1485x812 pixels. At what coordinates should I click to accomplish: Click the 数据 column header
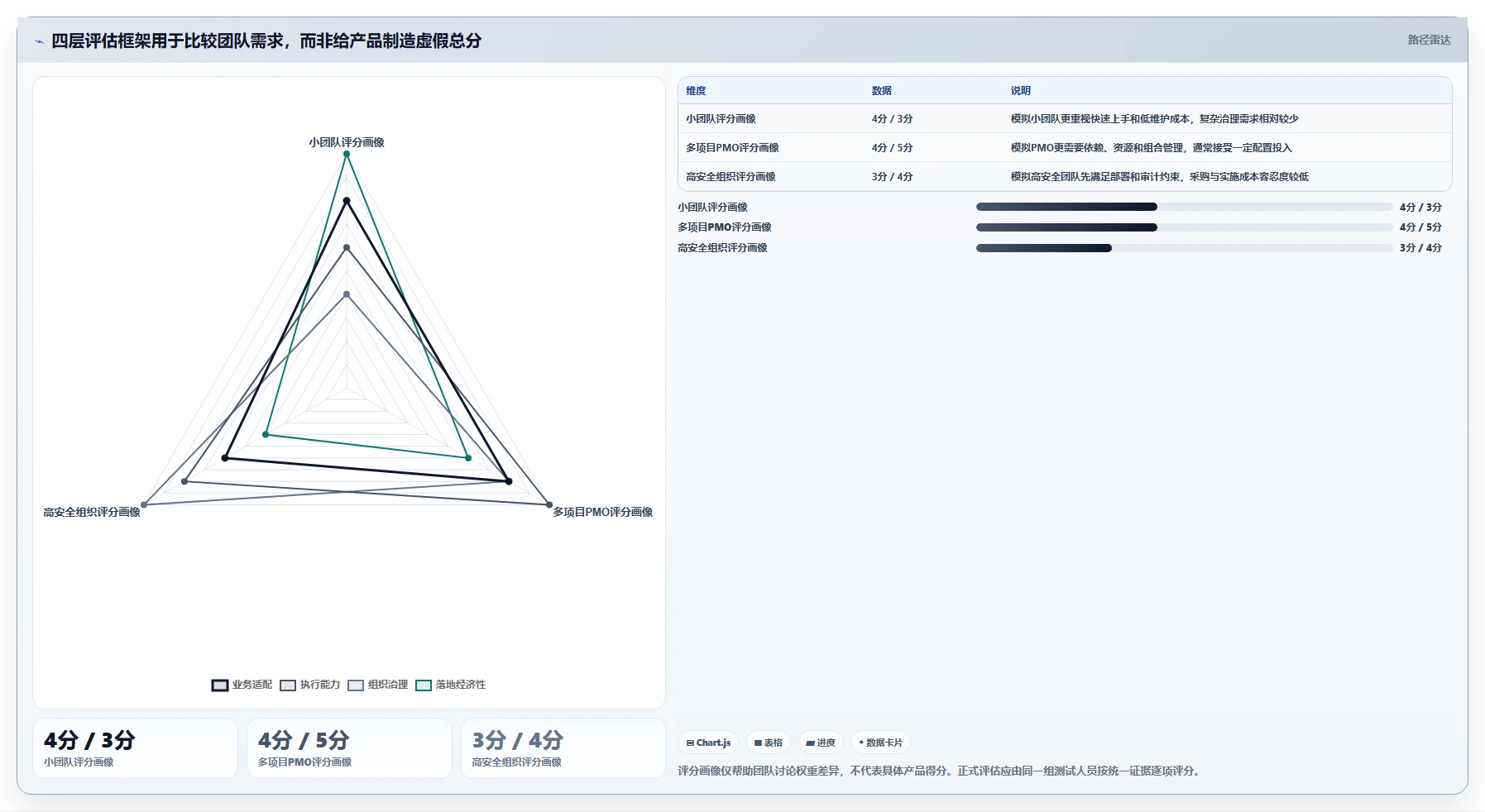[881, 91]
